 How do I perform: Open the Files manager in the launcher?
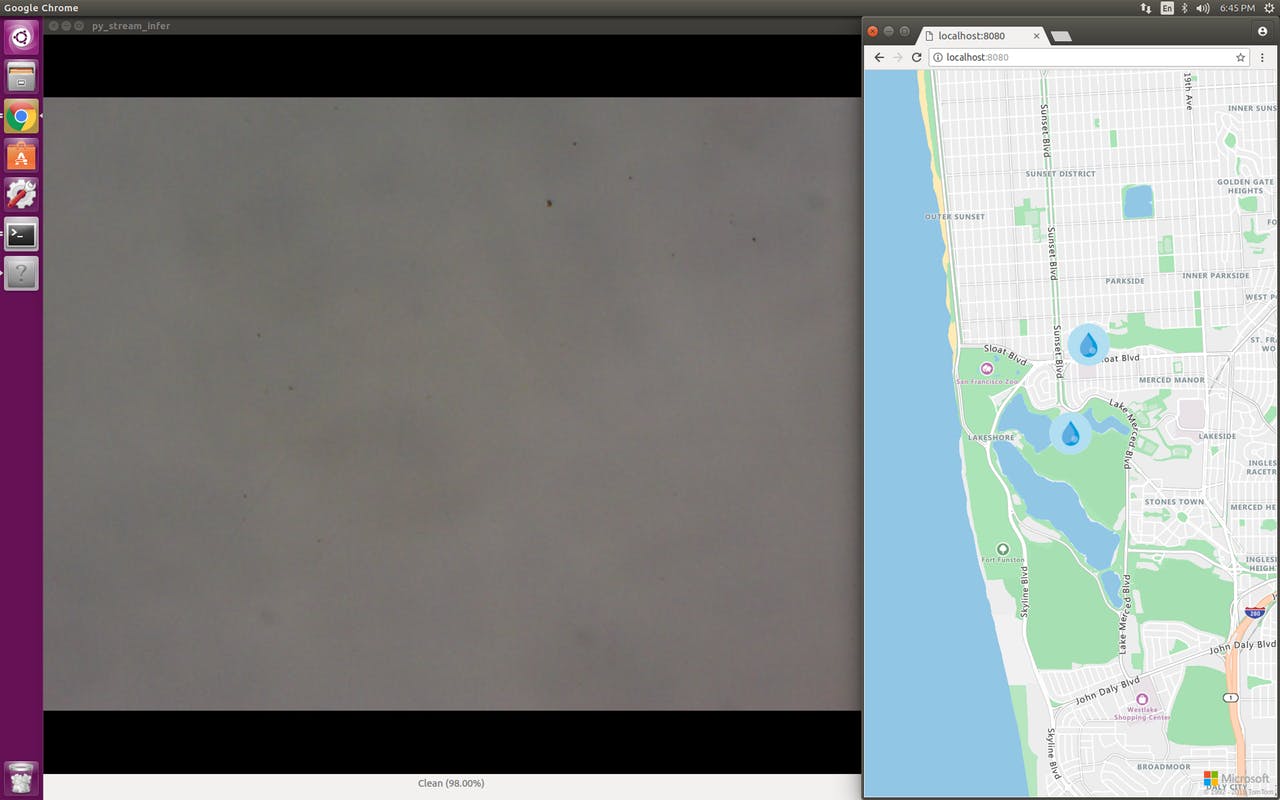click(x=21, y=77)
